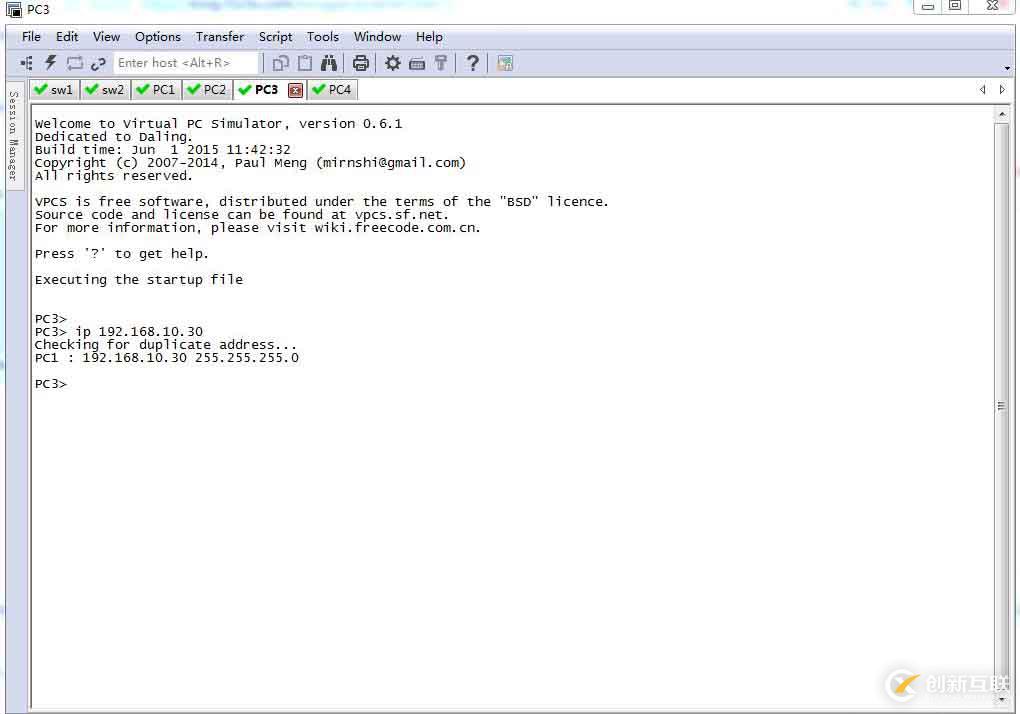Open Session Options gear icon
1020x714 pixels.
tap(392, 63)
